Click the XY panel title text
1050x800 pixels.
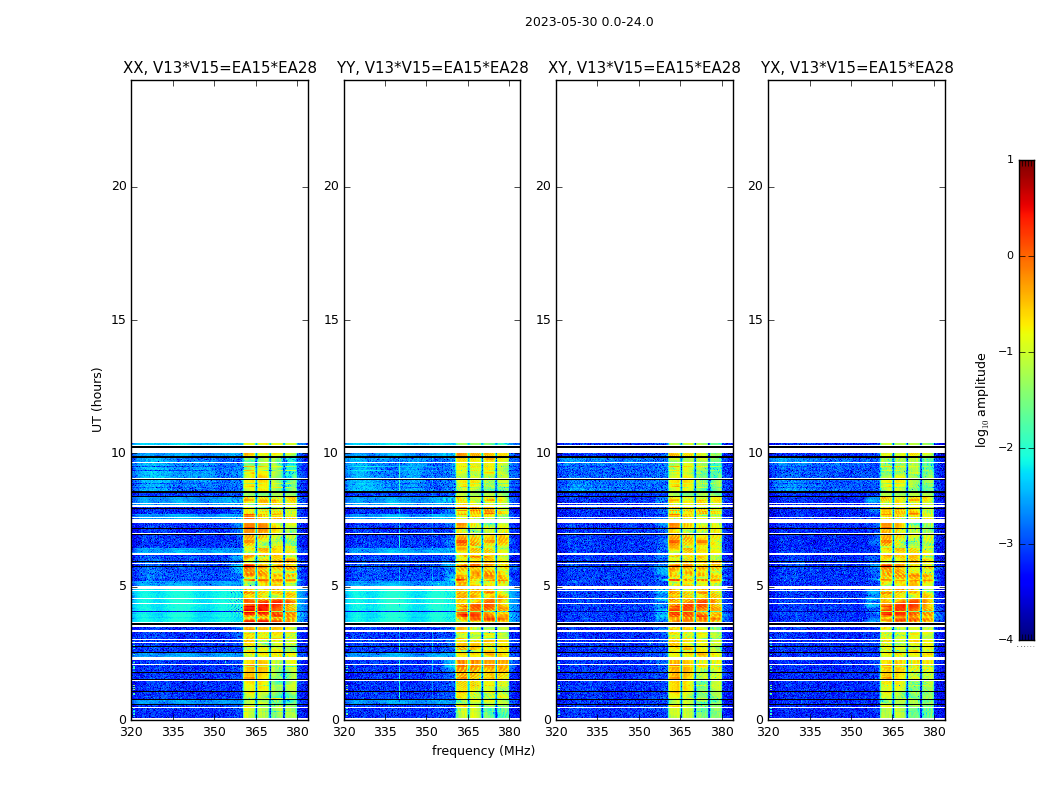tap(644, 68)
